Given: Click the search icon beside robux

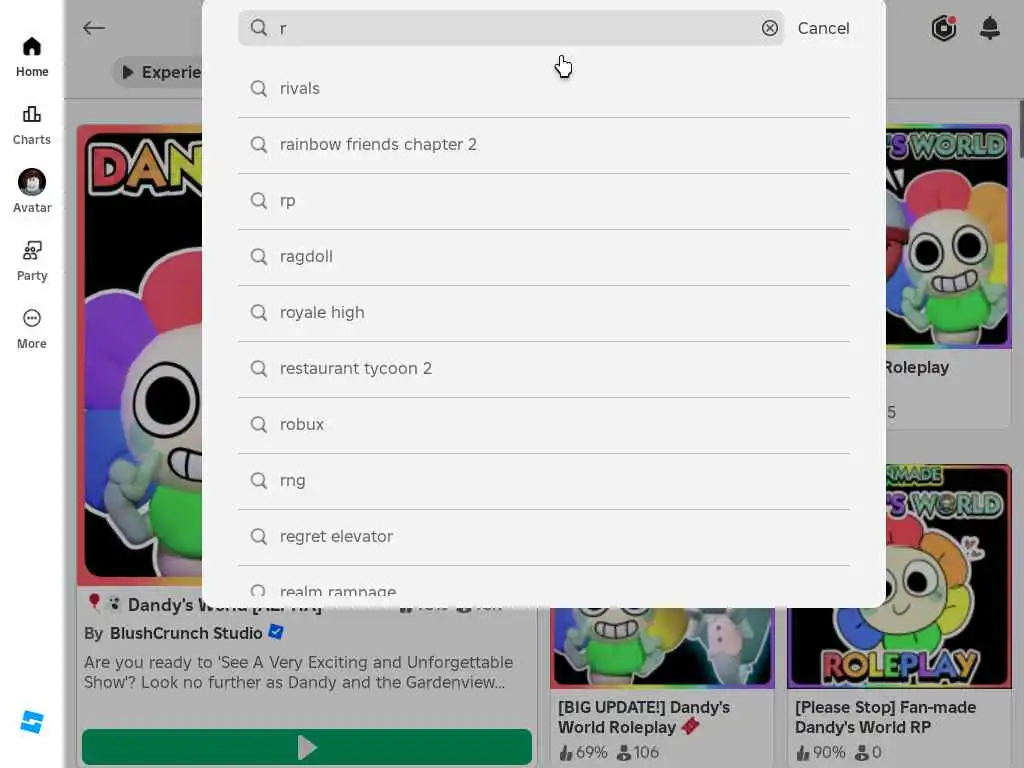Looking at the screenshot, I should point(259,425).
